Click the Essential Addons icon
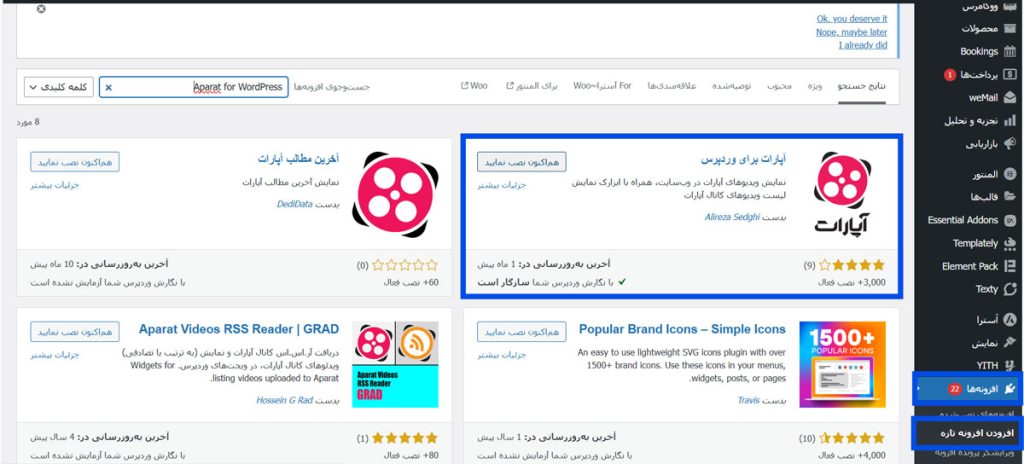1024x464 pixels. (x=1009, y=220)
